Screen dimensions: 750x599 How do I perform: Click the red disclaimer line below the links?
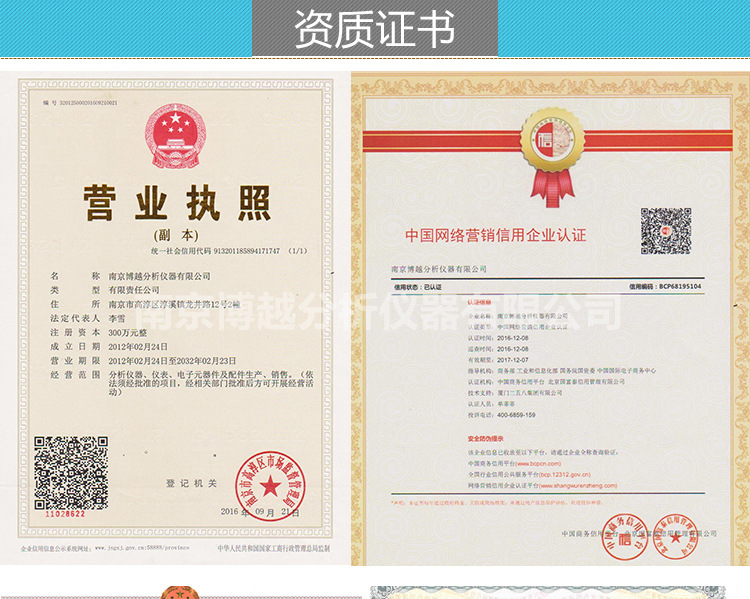click(497, 503)
